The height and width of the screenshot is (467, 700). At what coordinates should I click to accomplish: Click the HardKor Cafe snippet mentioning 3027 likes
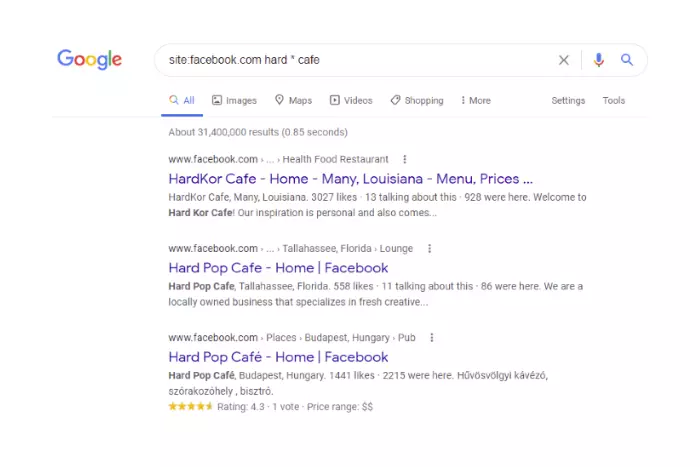pos(377,205)
